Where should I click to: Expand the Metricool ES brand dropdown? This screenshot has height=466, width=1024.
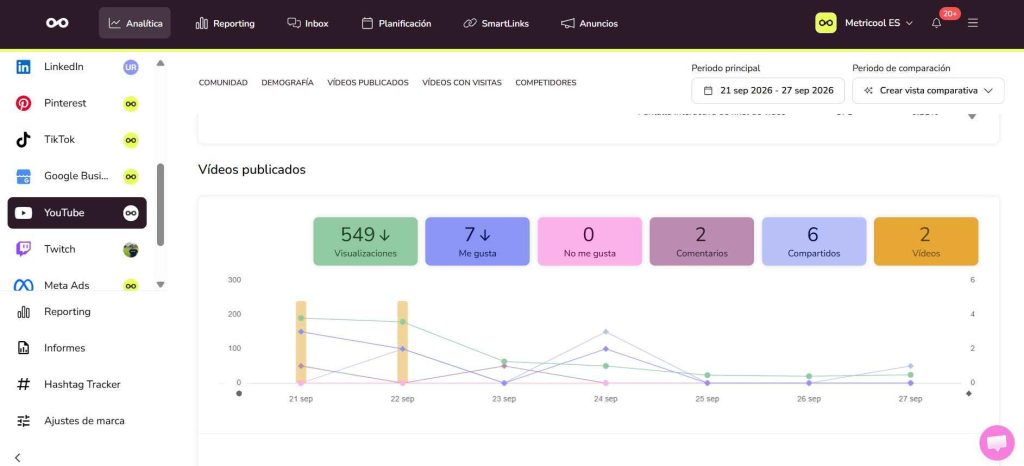pos(878,23)
